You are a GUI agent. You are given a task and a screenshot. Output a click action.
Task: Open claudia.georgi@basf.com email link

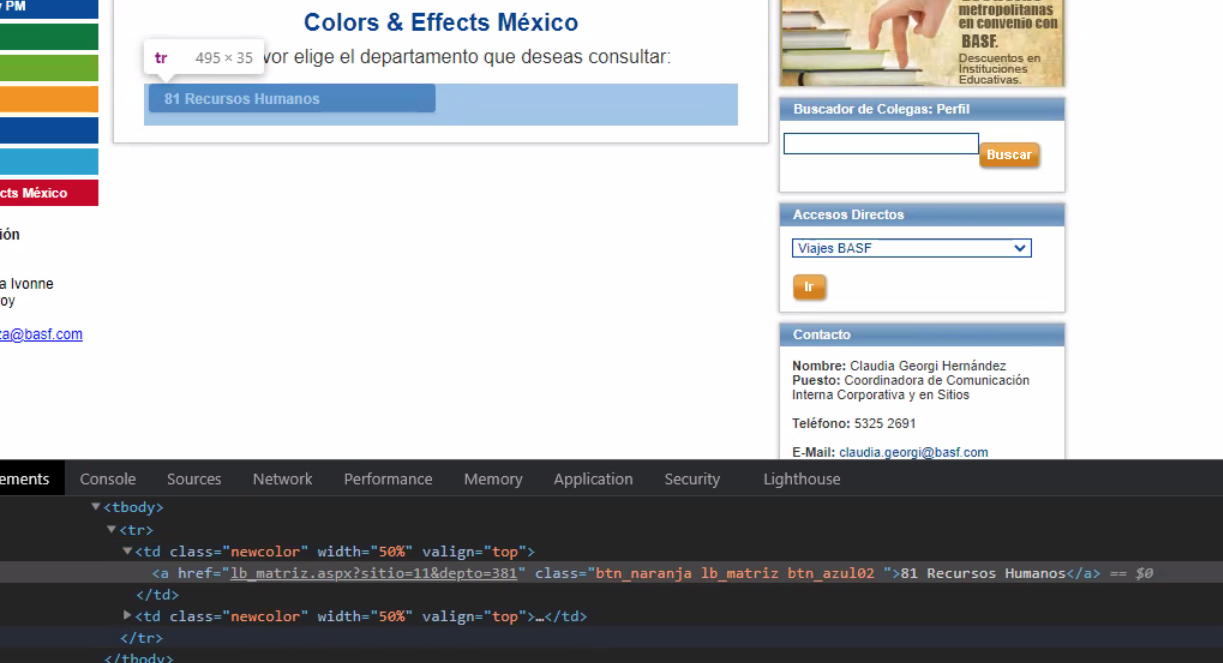913,452
